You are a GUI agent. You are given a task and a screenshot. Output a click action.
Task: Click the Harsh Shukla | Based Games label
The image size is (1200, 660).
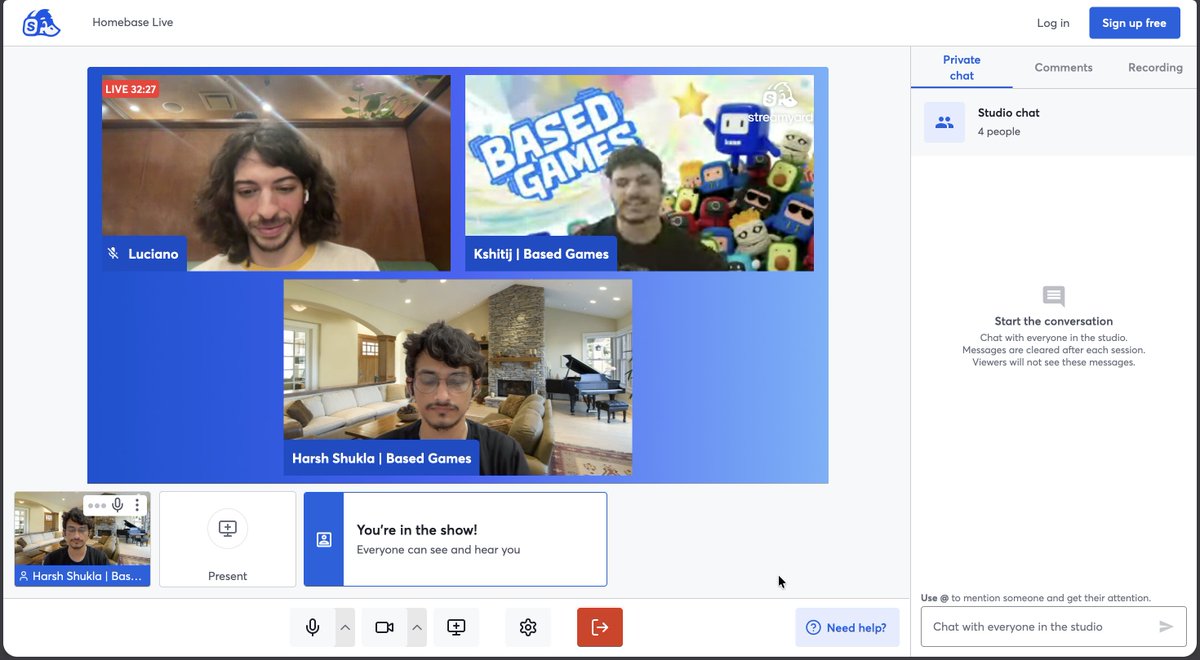(x=381, y=459)
